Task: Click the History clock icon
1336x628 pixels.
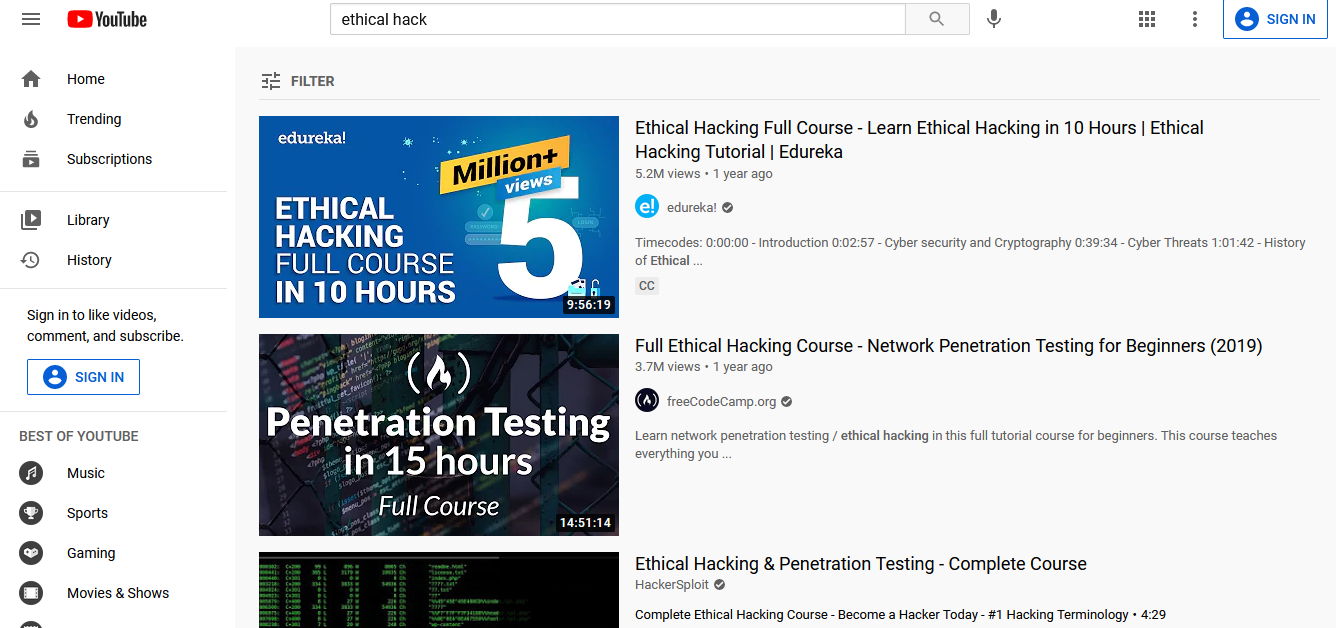Action: tap(31, 260)
